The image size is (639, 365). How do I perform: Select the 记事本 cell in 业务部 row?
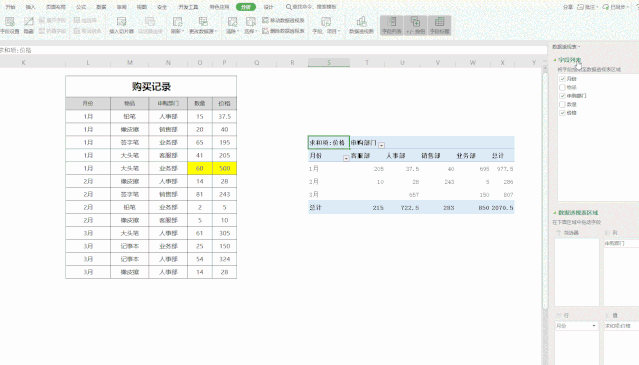pos(130,246)
